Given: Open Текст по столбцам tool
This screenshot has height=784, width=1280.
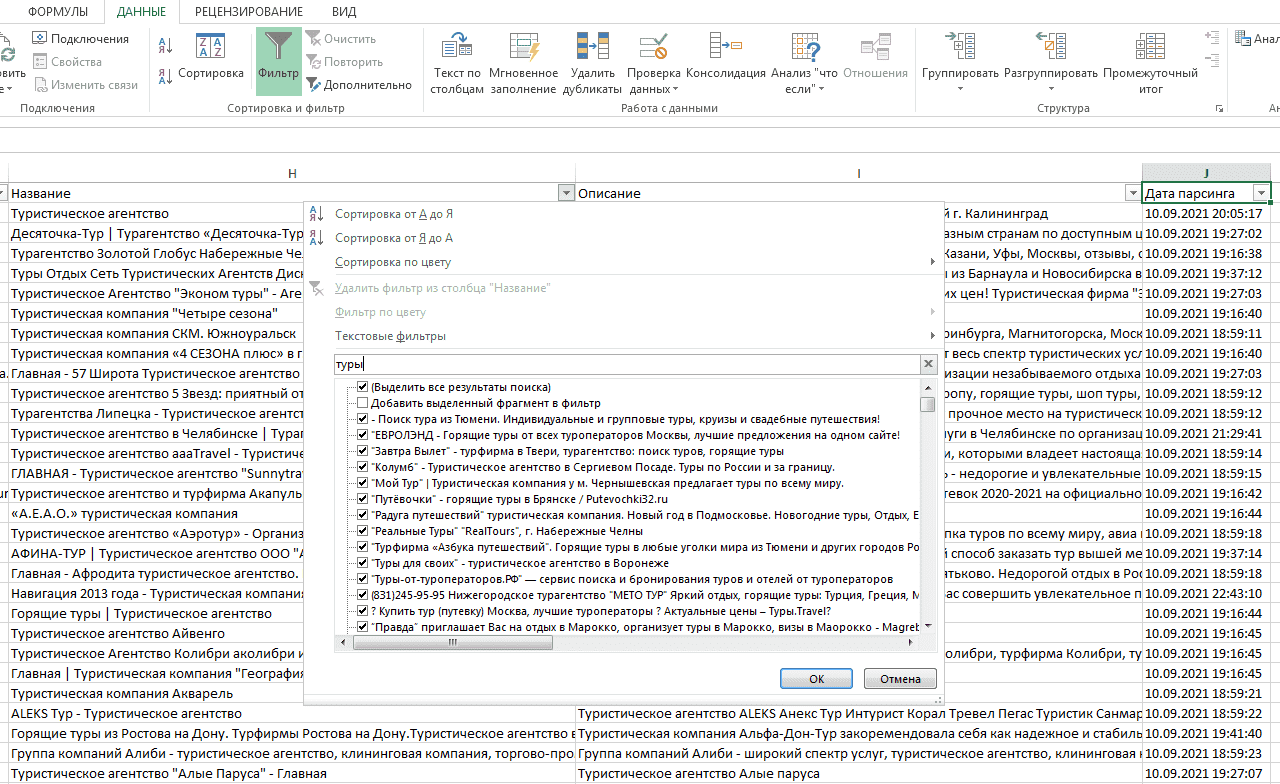Looking at the screenshot, I should click(x=457, y=63).
